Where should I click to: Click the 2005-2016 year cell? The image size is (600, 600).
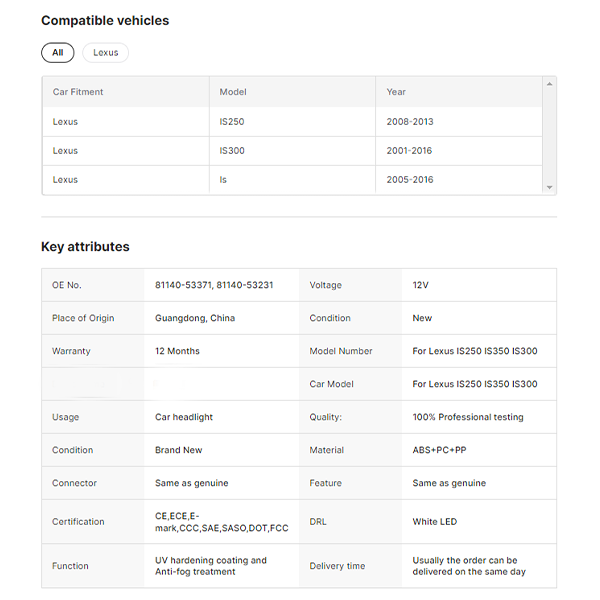pos(410,180)
